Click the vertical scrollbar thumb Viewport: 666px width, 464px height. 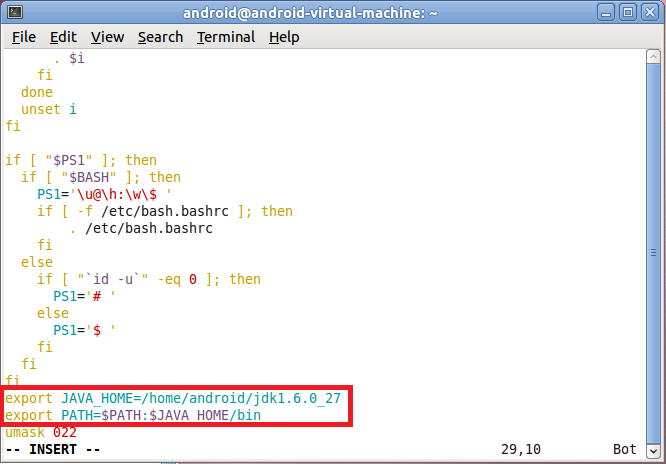pos(653,253)
